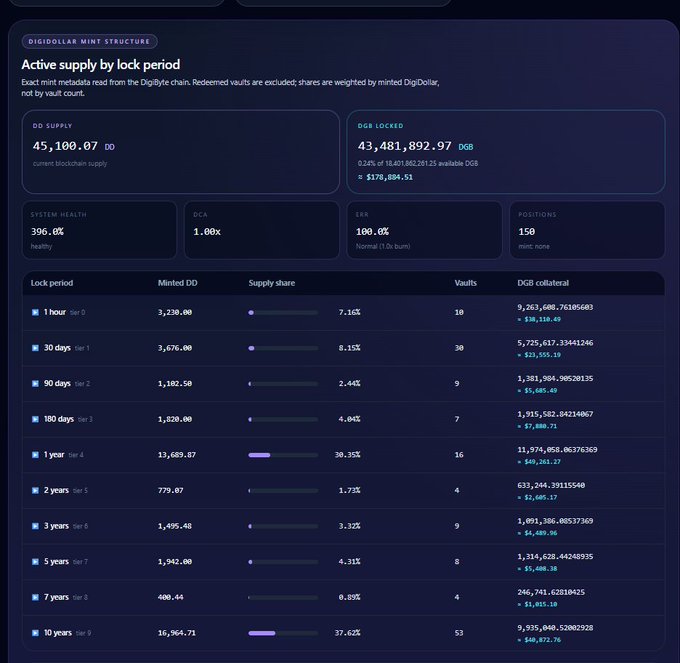Click vault count 30 in 30 days row
The width and height of the screenshot is (680, 663).
coord(459,348)
